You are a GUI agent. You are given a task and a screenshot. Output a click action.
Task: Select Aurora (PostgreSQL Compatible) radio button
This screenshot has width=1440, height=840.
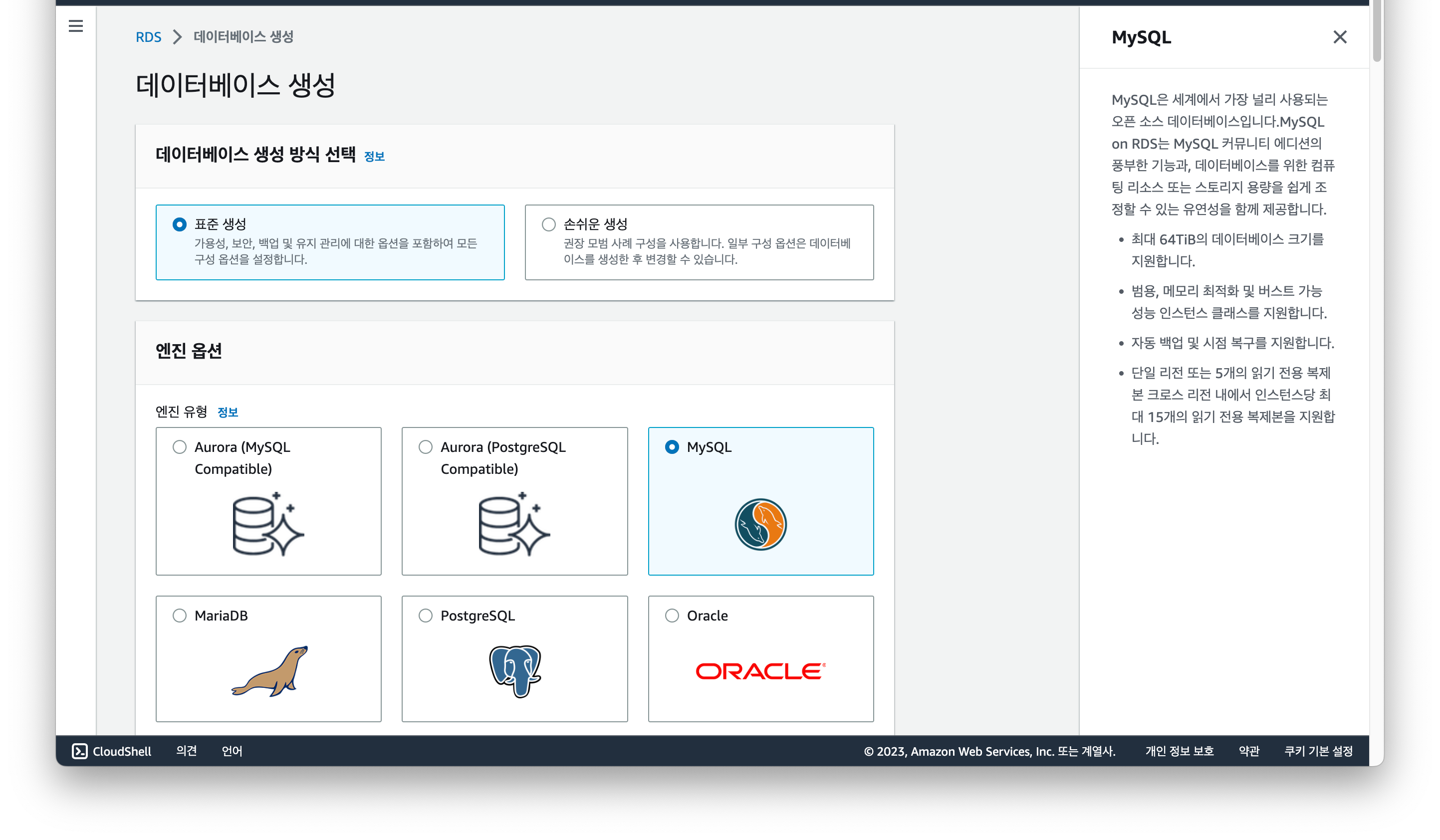pos(425,447)
